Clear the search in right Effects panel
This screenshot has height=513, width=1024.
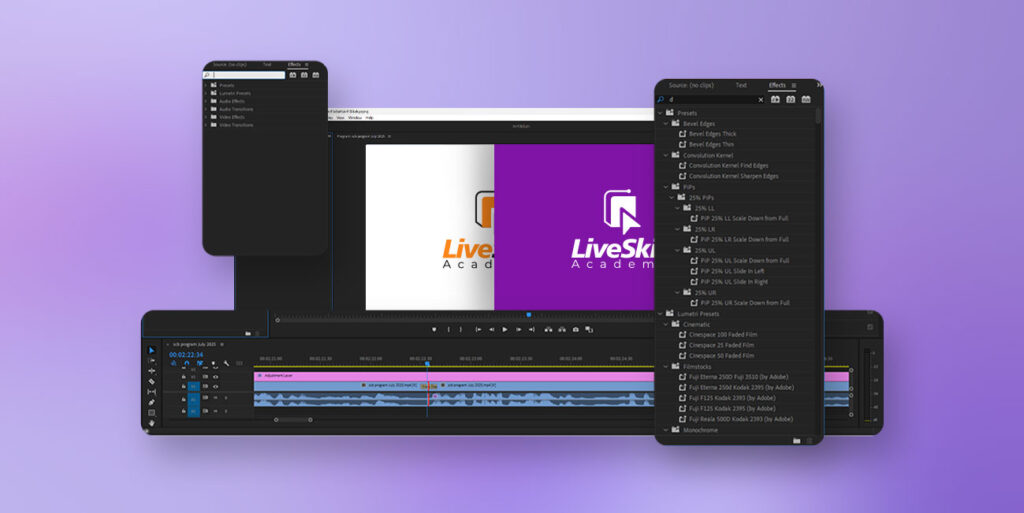[x=761, y=100]
